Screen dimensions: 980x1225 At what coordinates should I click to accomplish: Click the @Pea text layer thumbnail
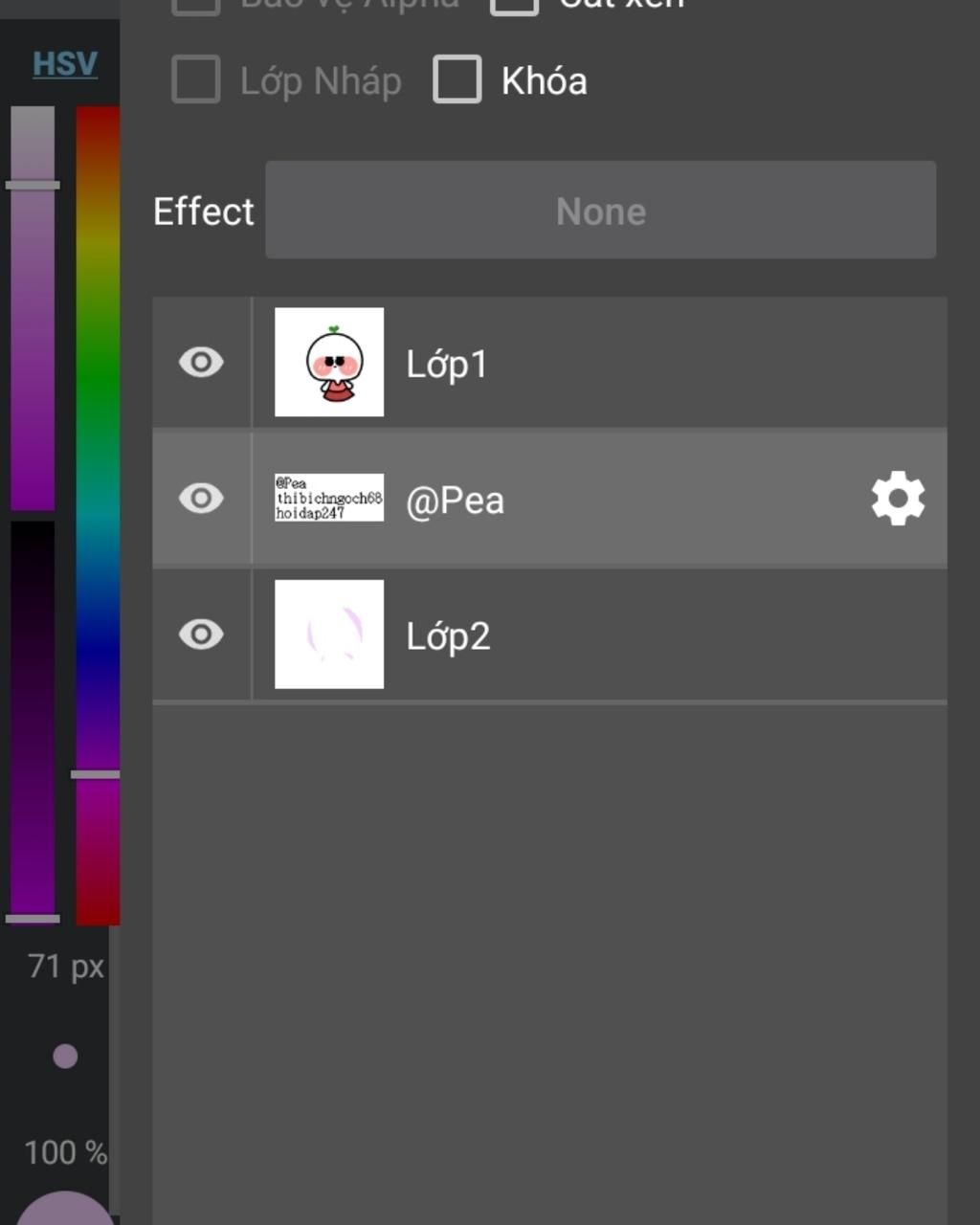329,498
